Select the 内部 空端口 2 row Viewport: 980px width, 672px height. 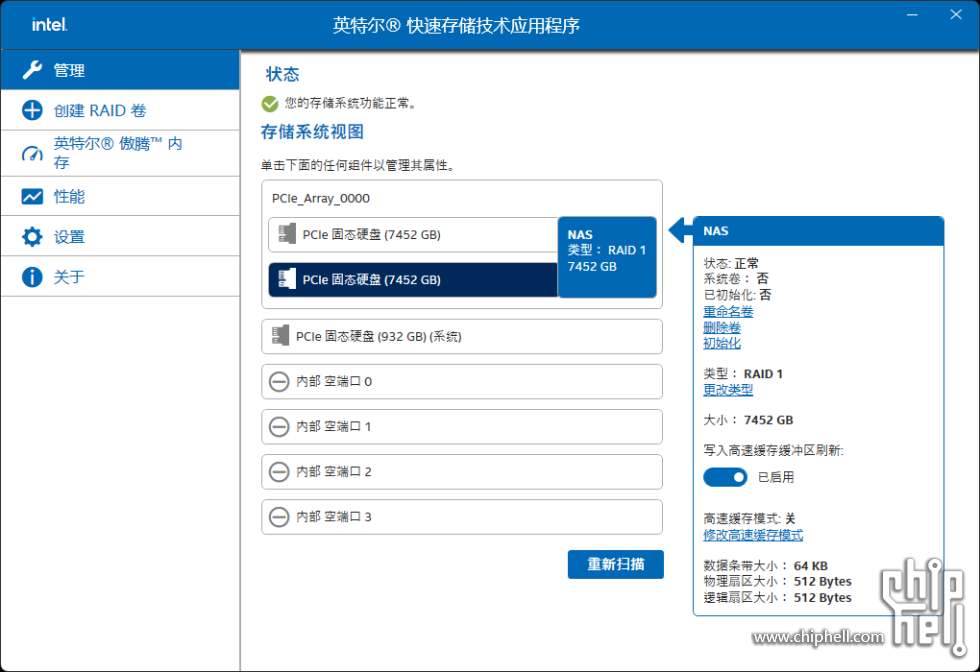462,471
